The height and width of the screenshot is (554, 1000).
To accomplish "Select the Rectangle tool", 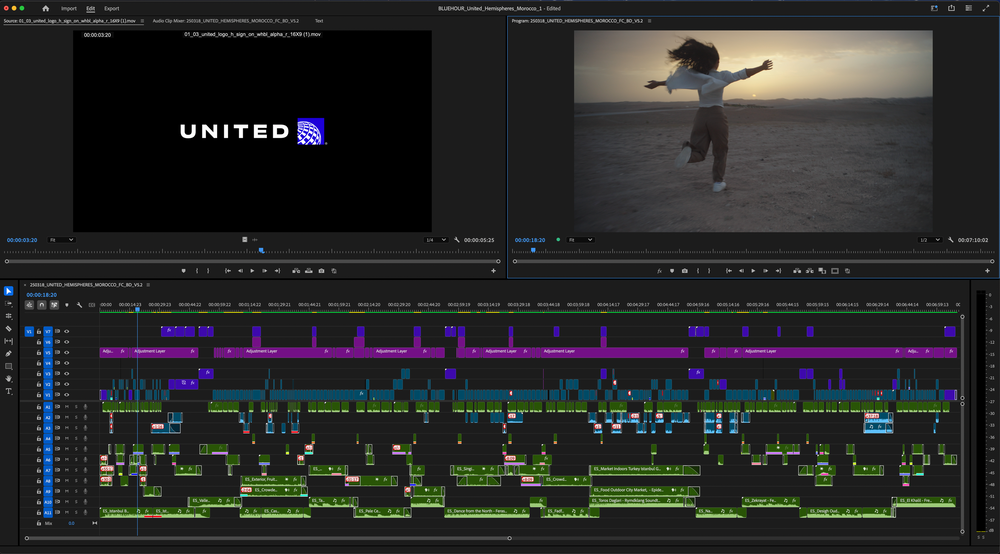I will click(8, 367).
